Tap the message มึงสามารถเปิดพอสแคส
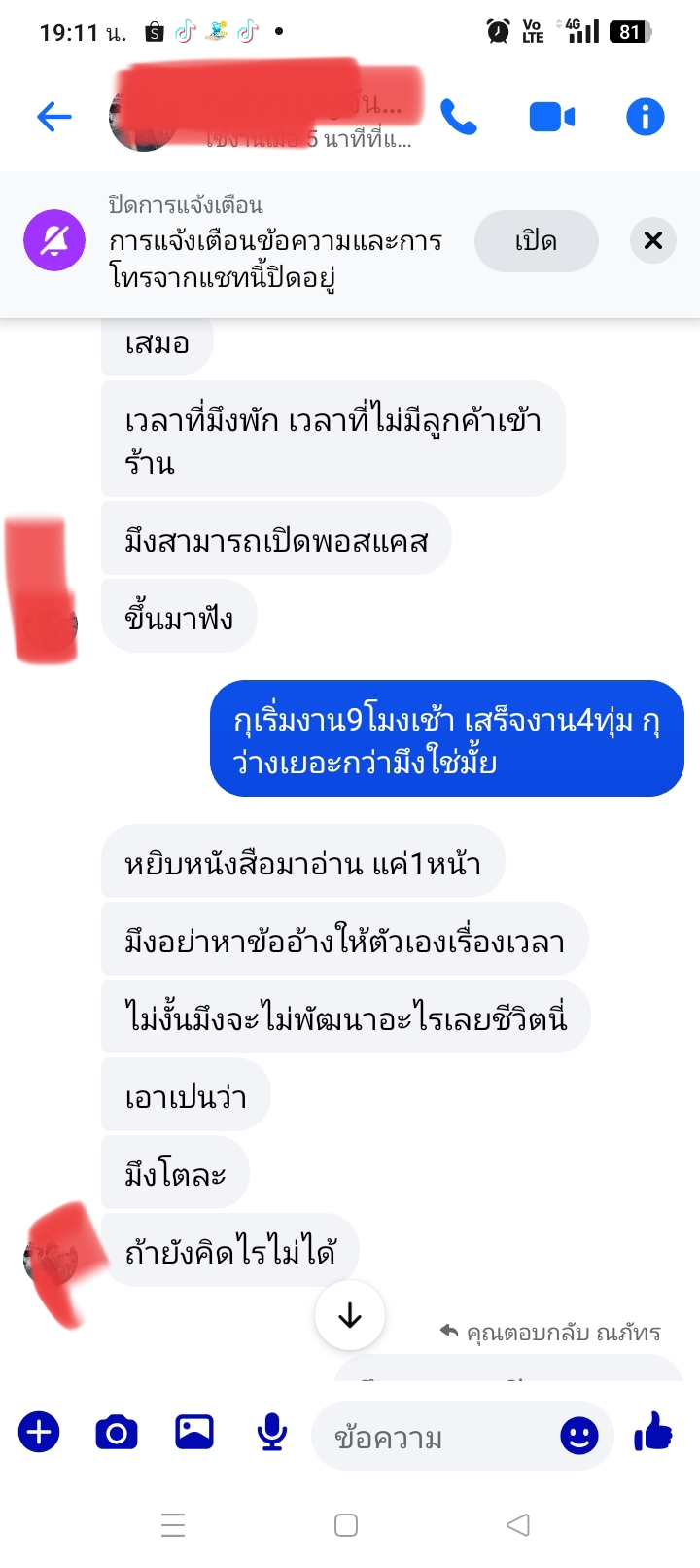Viewport: 700px width, 1568px height. tap(276, 540)
